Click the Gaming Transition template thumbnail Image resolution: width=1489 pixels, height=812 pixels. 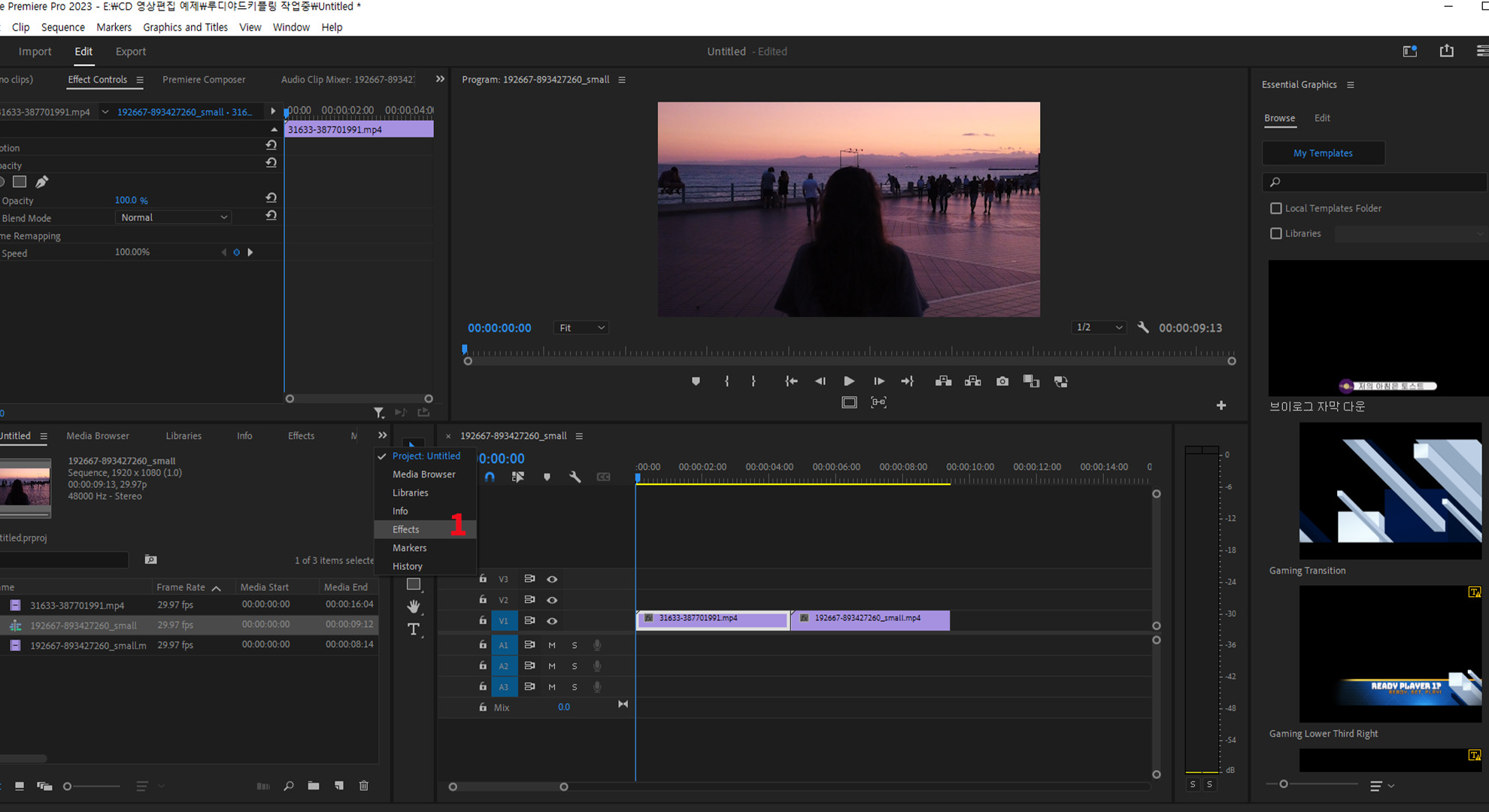pos(1390,491)
